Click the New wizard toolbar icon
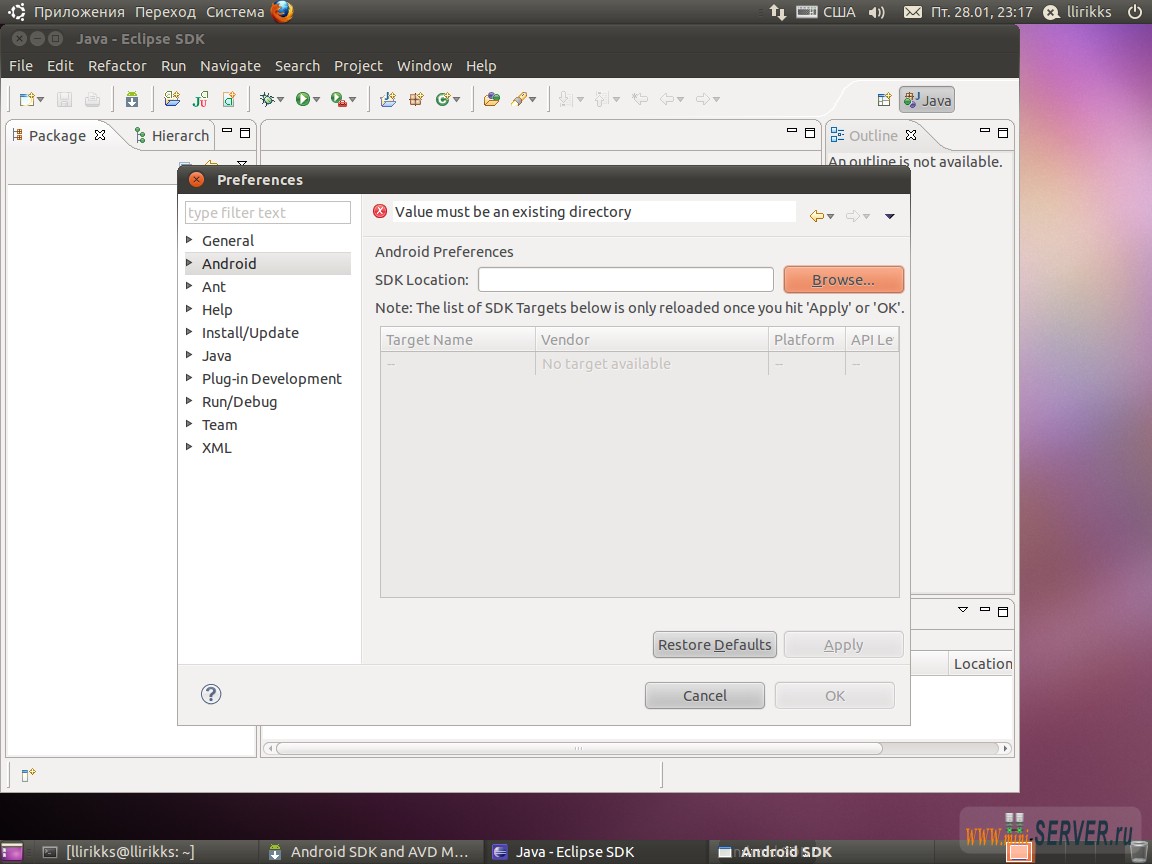This screenshot has width=1152, height=864. point(27,99)
